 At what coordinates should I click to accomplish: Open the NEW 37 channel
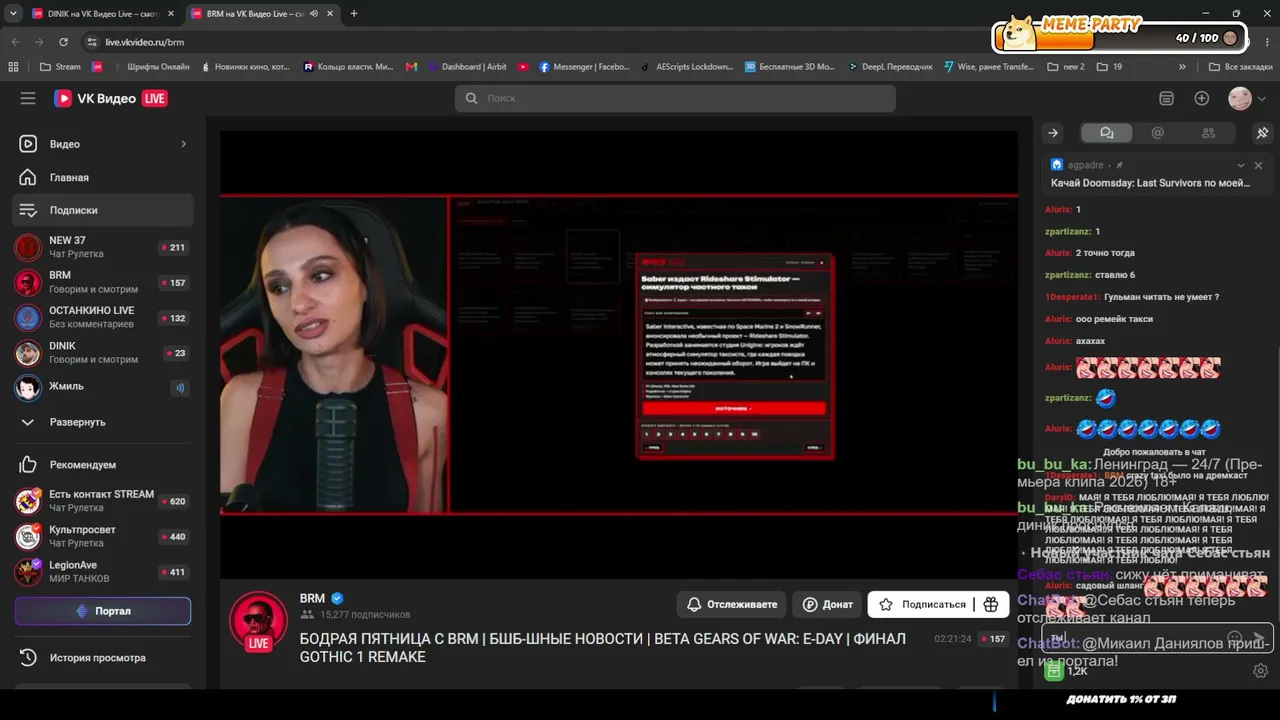tap(102, 247)
